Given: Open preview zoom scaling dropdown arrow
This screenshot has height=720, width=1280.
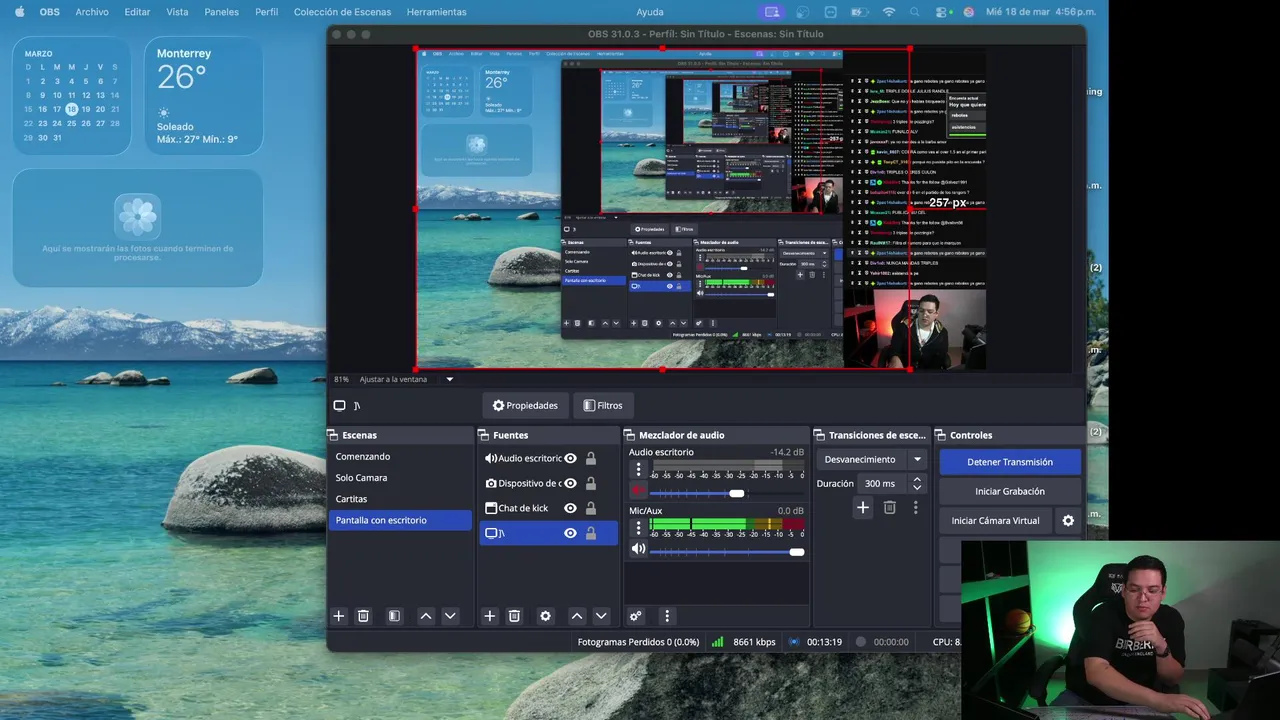Looking at the screenshot, I should pos(449,379).
